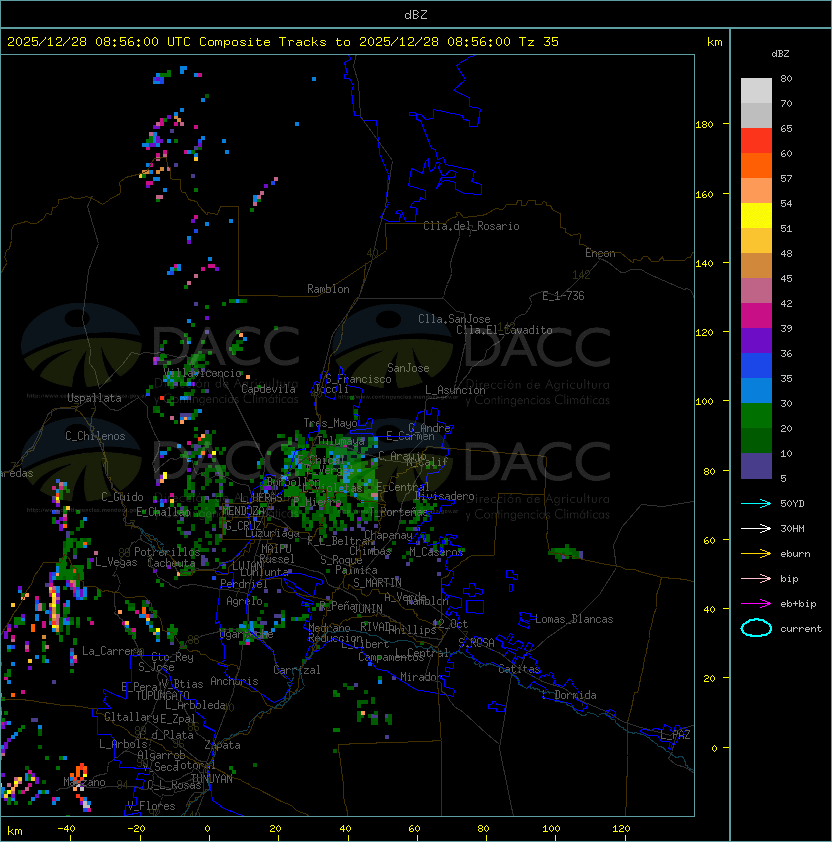The height and width of the screenshot is (842, 832).
Task: Click the cyan current ellipse icon
Action: click(756, 628)
